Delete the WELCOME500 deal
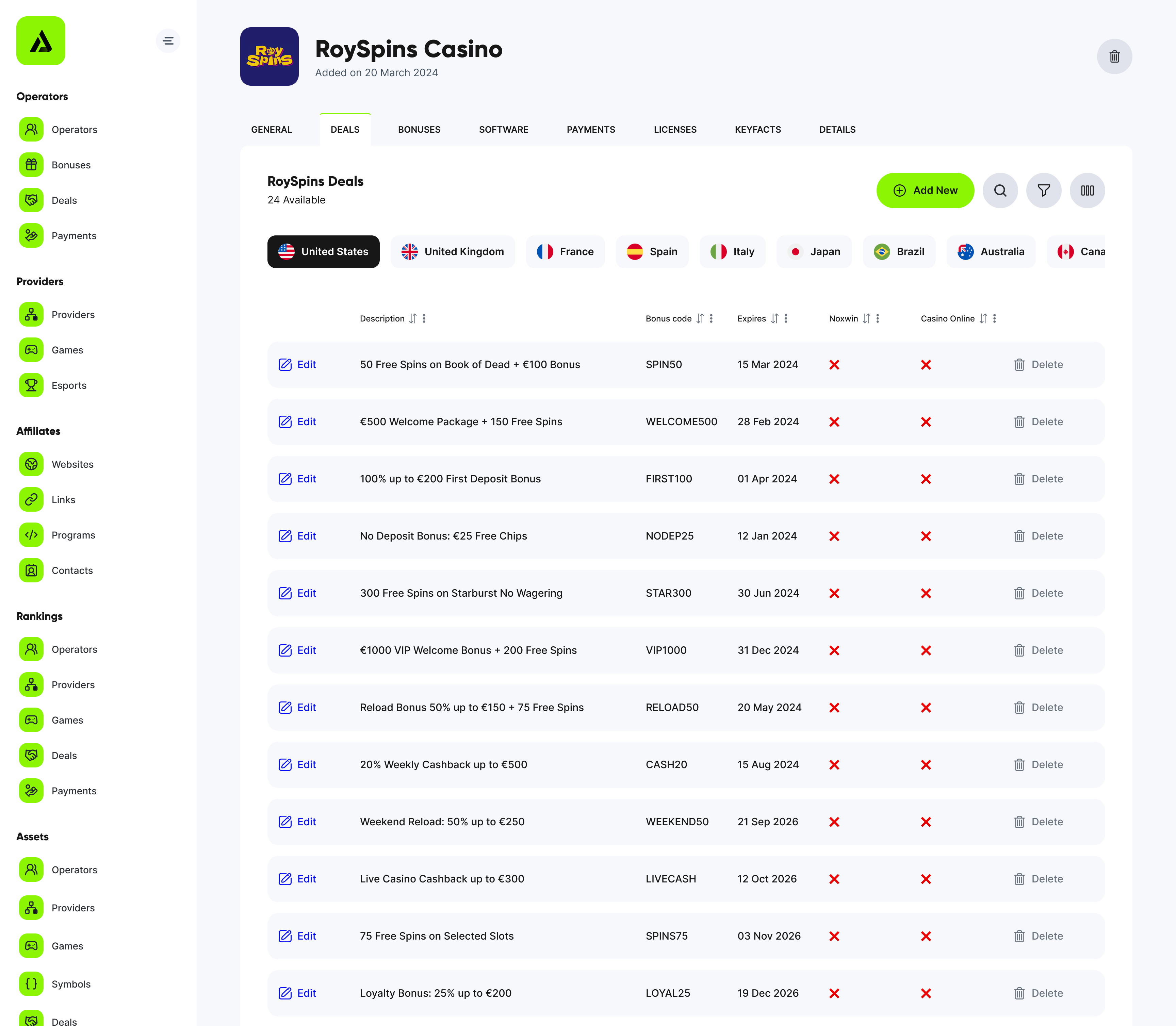 [x=1038, y=422]
